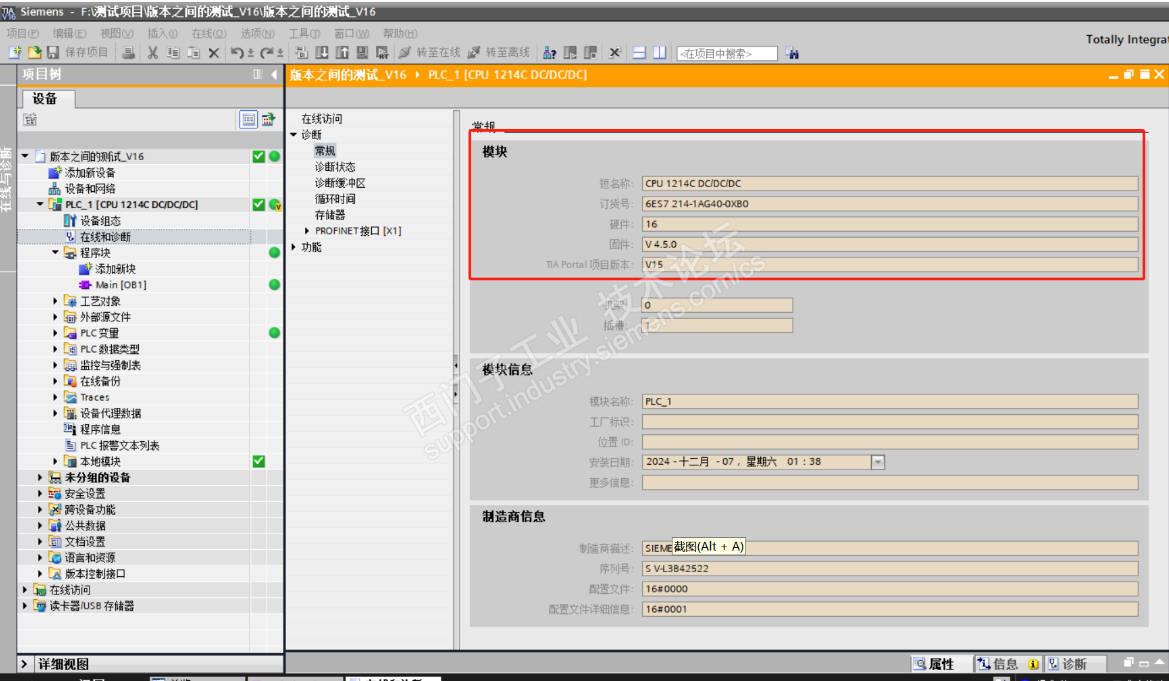Open the 工具 menu
Viewport: 1169px width, 681px height.
(x=304, y=34)
